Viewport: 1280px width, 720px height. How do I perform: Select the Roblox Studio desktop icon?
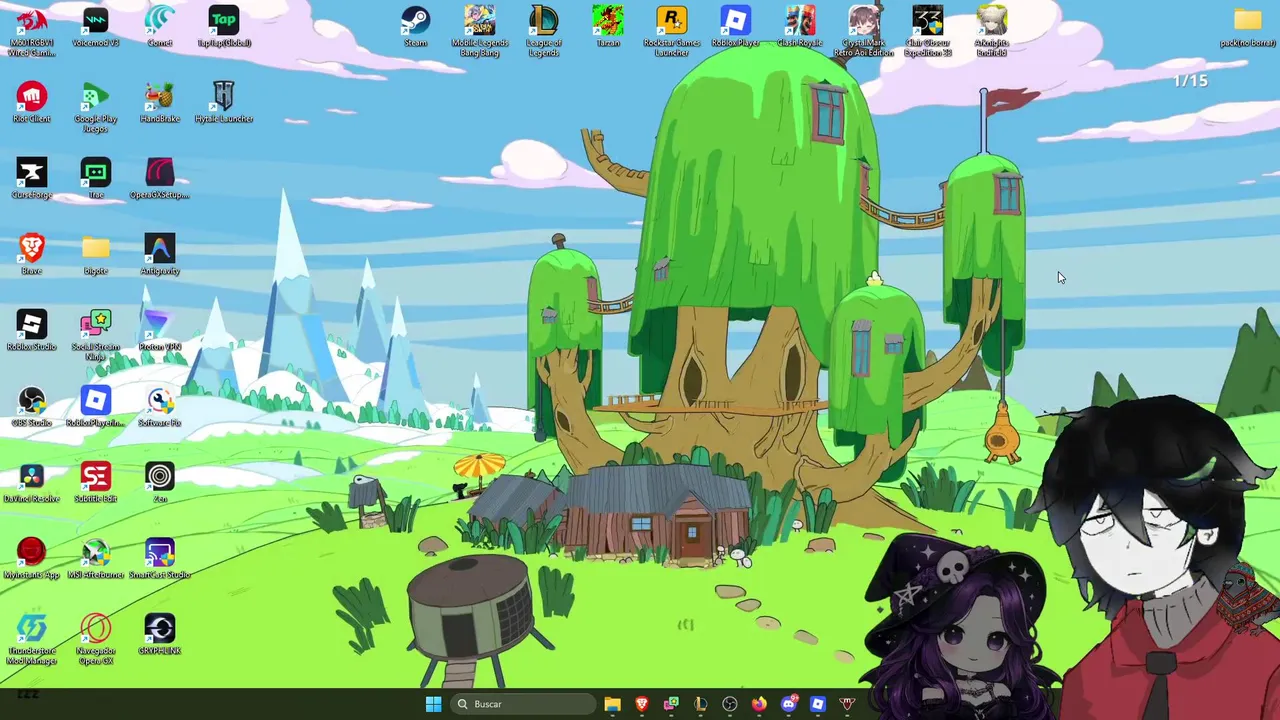(32, 331)
